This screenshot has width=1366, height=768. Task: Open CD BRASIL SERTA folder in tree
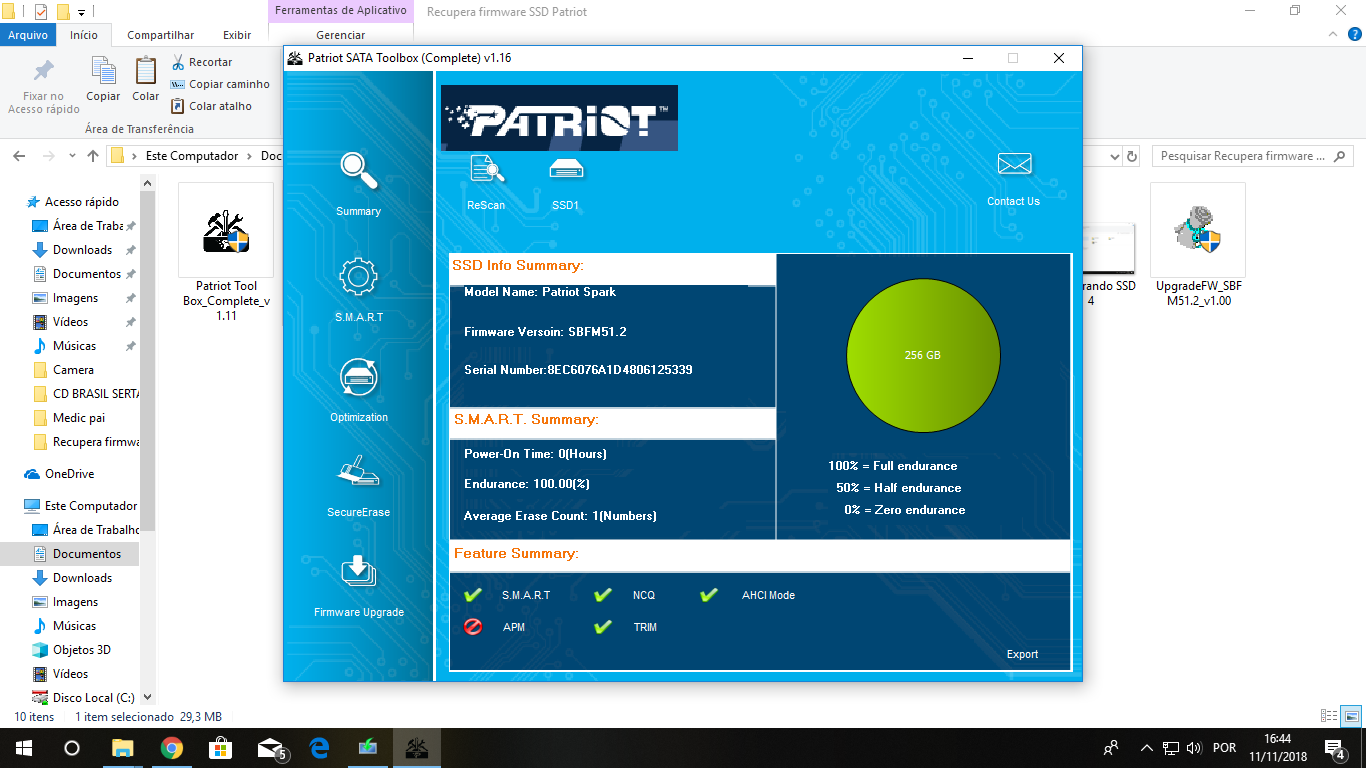[x=96, y=394]
